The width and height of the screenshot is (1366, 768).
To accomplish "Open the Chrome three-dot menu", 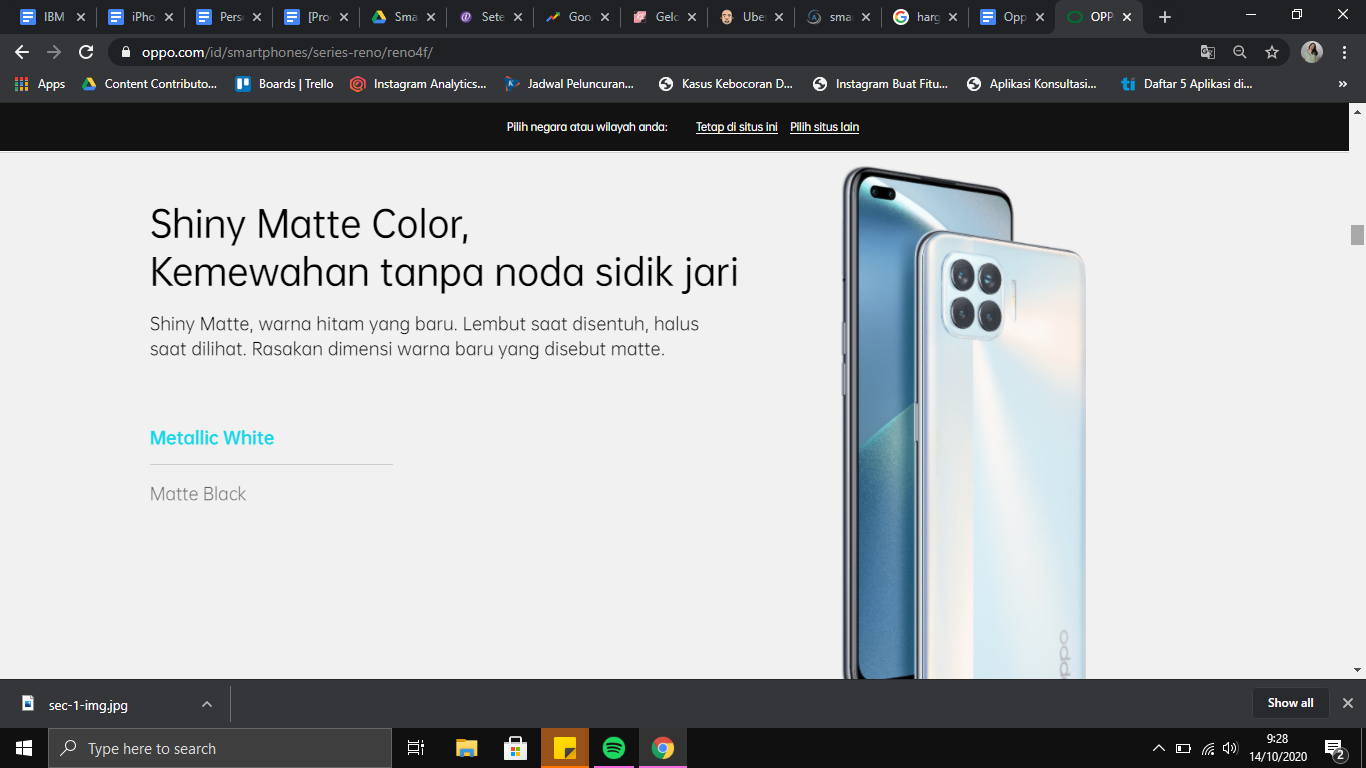I will click(x=1344, y=52).
